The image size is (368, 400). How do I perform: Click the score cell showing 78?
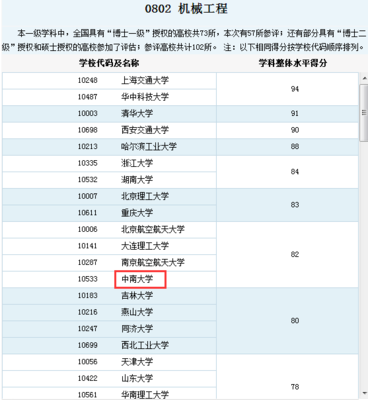click(x=288, y=377)
